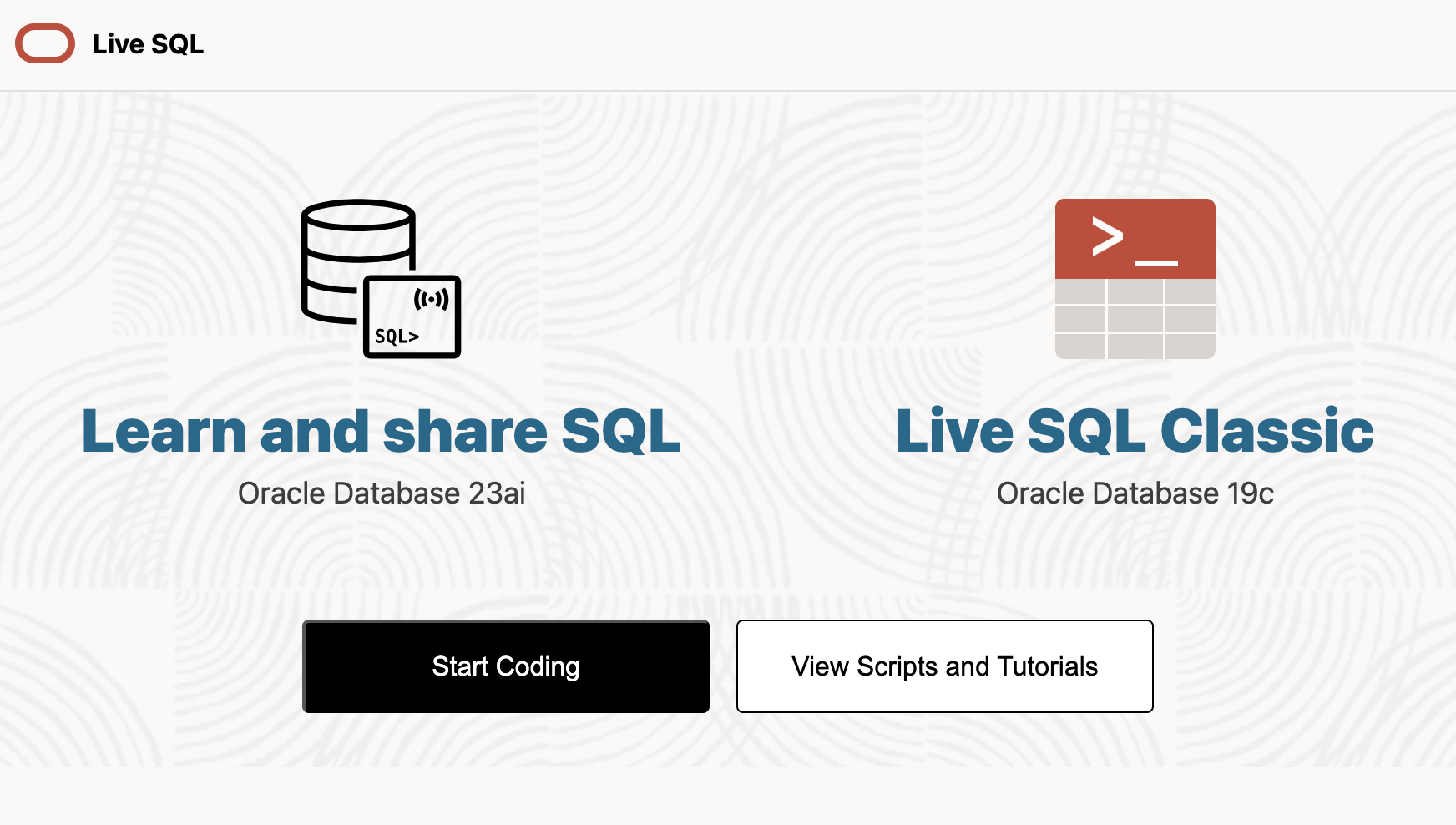The image size is (1456, 825).
Task: Click the SQL> text inside the icon
Action: [x=397, y=337]
